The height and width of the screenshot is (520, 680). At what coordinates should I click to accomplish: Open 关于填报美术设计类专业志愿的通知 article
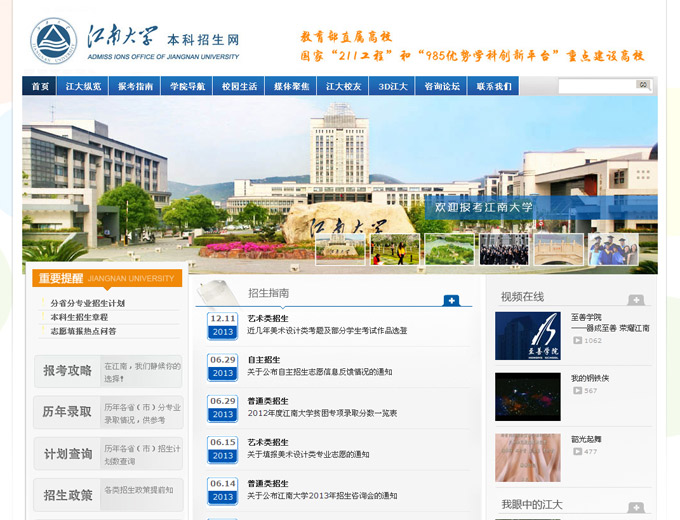click(x=308, y=455)
